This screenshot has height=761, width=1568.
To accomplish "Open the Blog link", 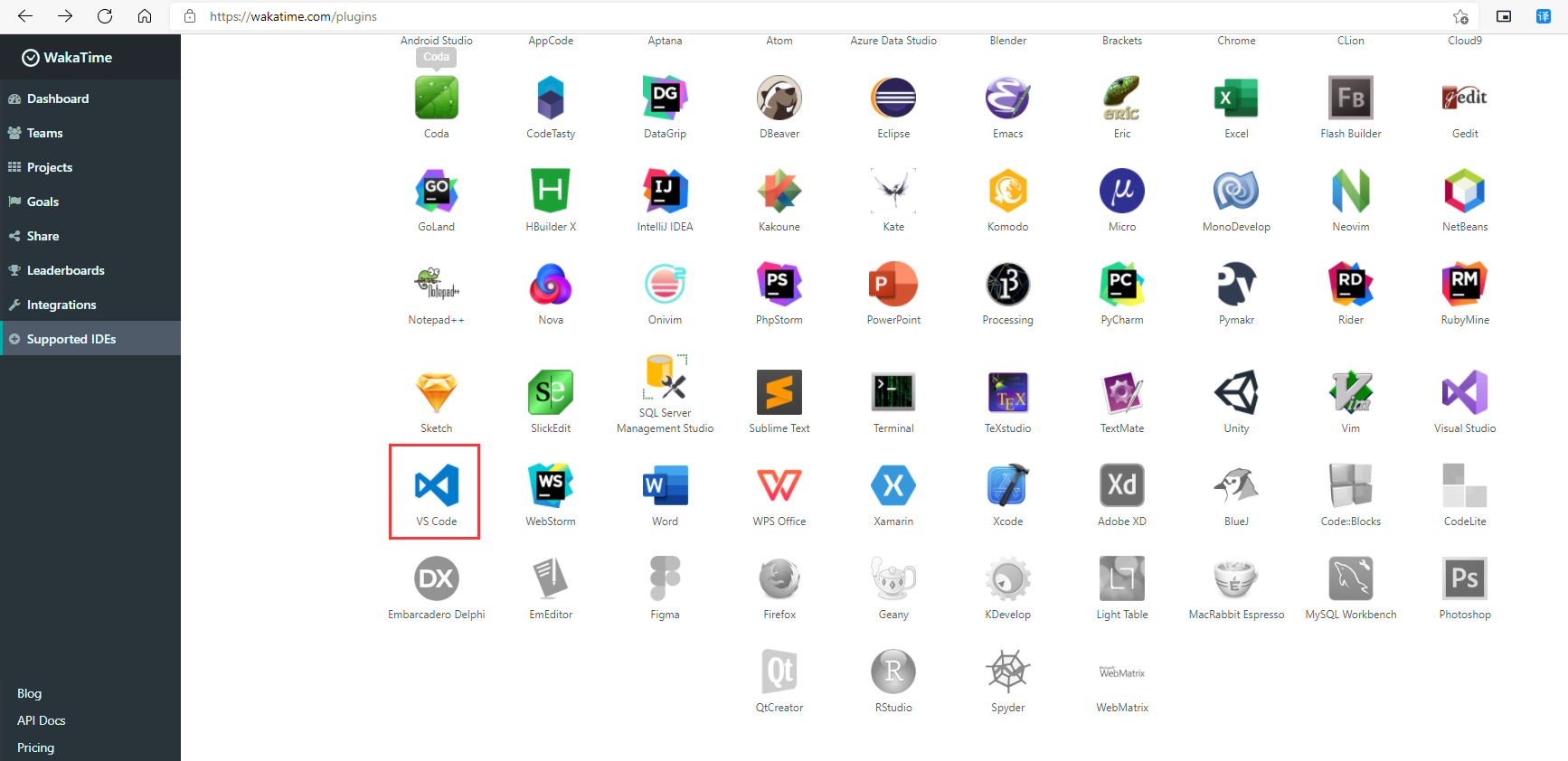I will coord(29,693).
